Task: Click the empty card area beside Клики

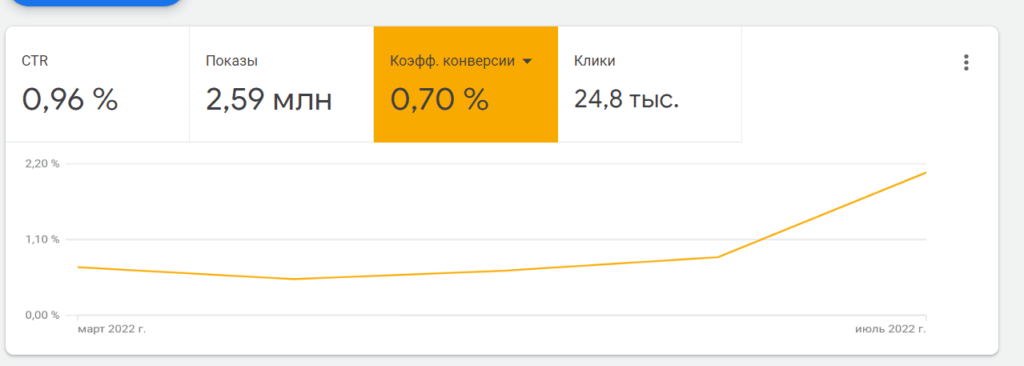Action: click(849, 84)
